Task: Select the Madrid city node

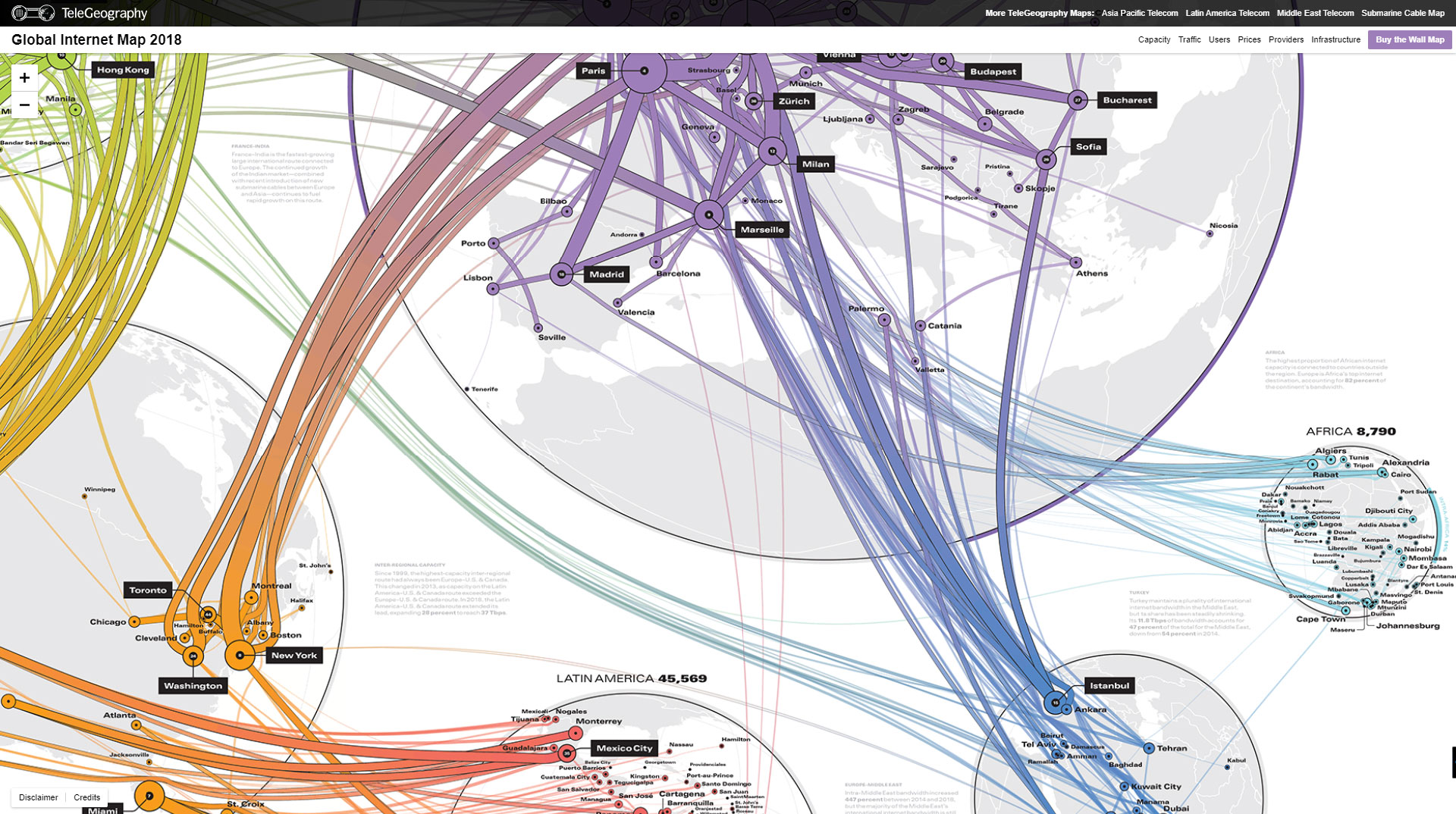Action: click(x=561, y=274)
